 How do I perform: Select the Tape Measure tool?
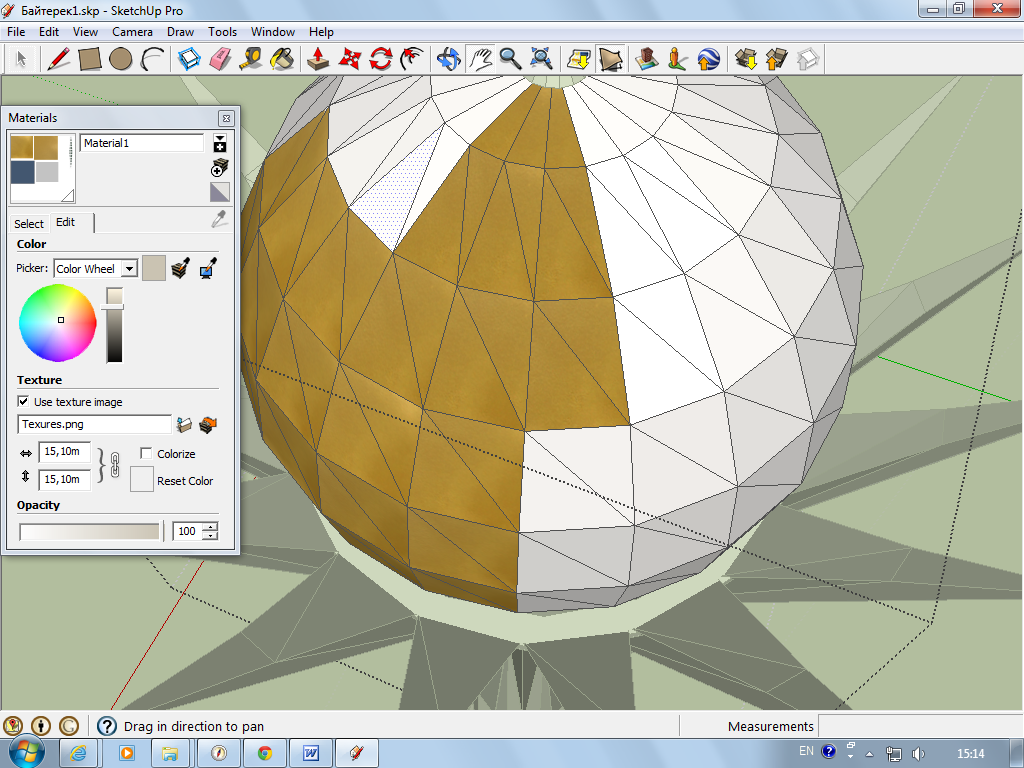251,59
